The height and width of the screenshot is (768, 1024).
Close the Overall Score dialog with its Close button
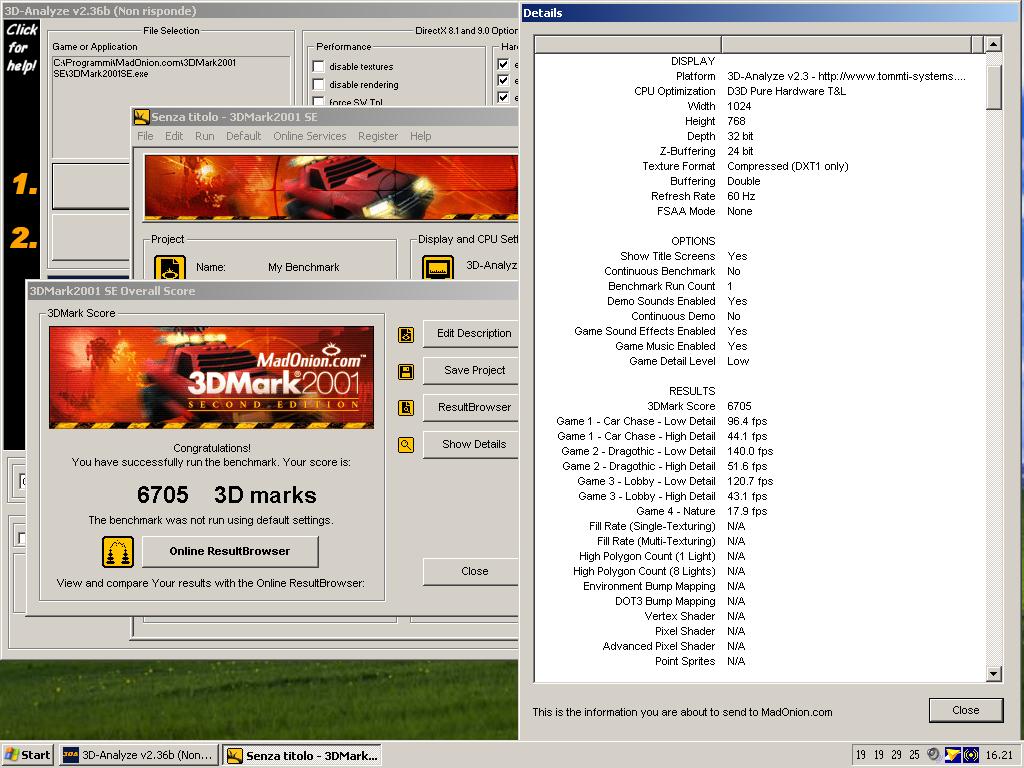click(x=470, y=571)
